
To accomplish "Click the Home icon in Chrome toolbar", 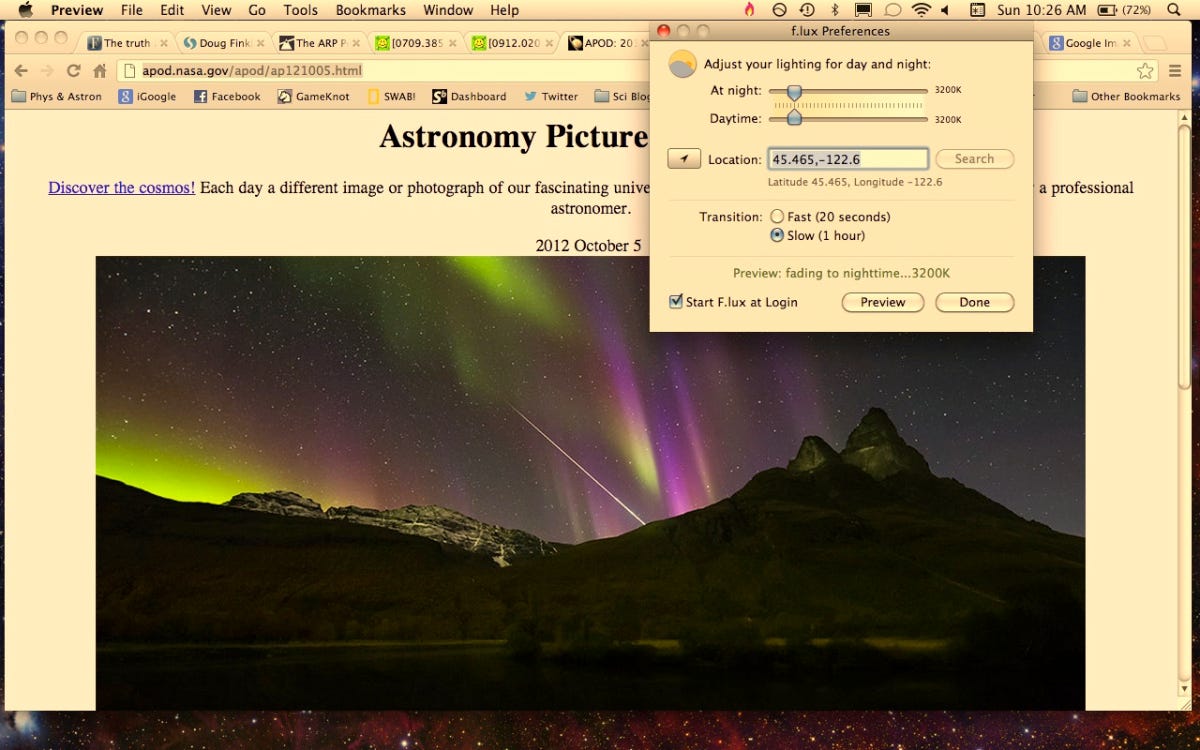I will pyautogui.click(x=99, y=70).
